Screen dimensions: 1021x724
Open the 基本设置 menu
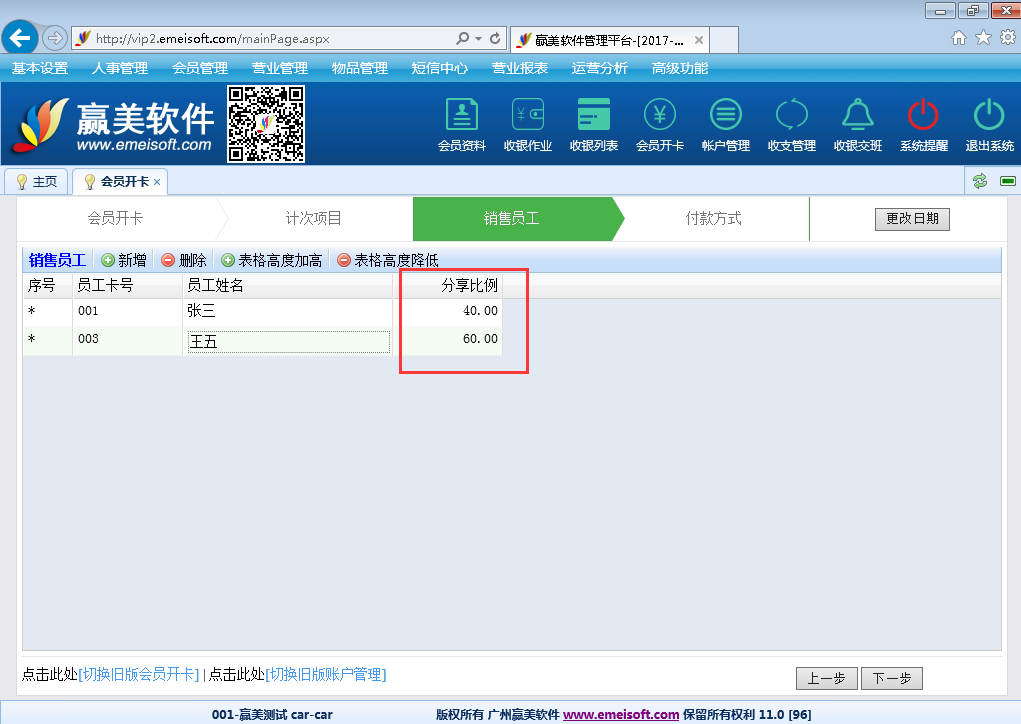pos(40,68)
